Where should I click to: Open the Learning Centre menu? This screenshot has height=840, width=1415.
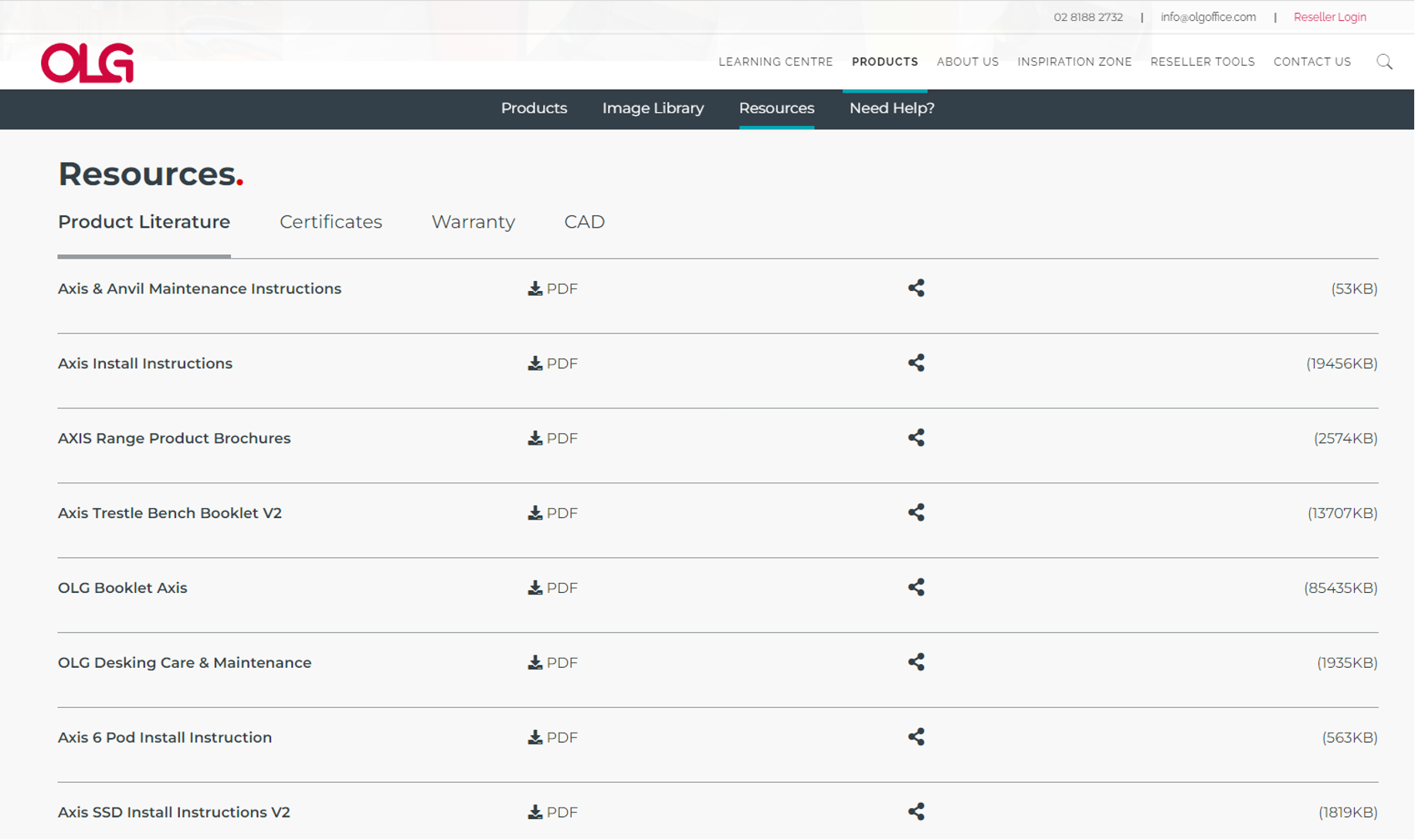click(x=775, y=62)
